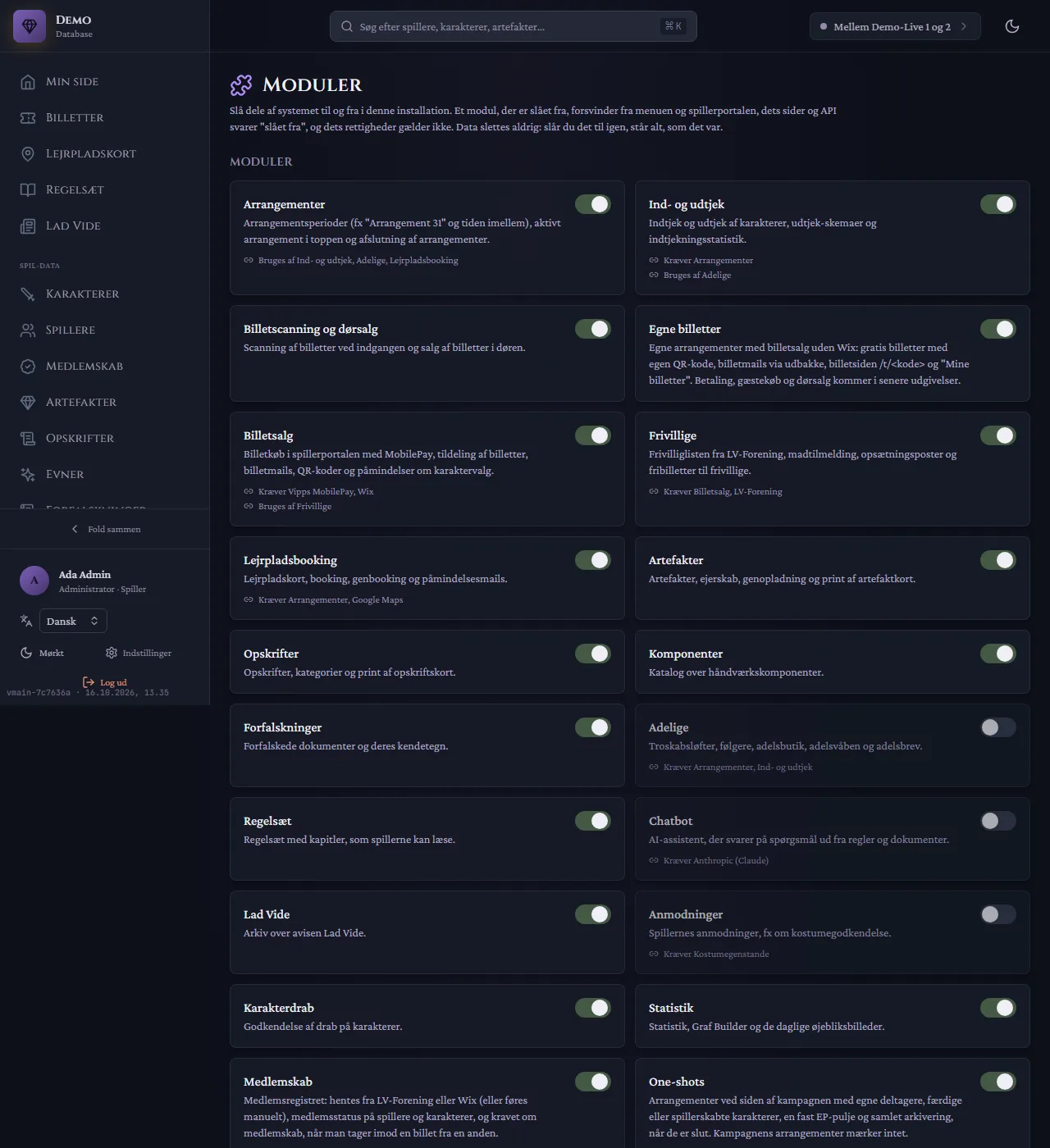Focus the search field for spillere, karakterer
Screen dimensions: 1050x1148
coord(514,26)
